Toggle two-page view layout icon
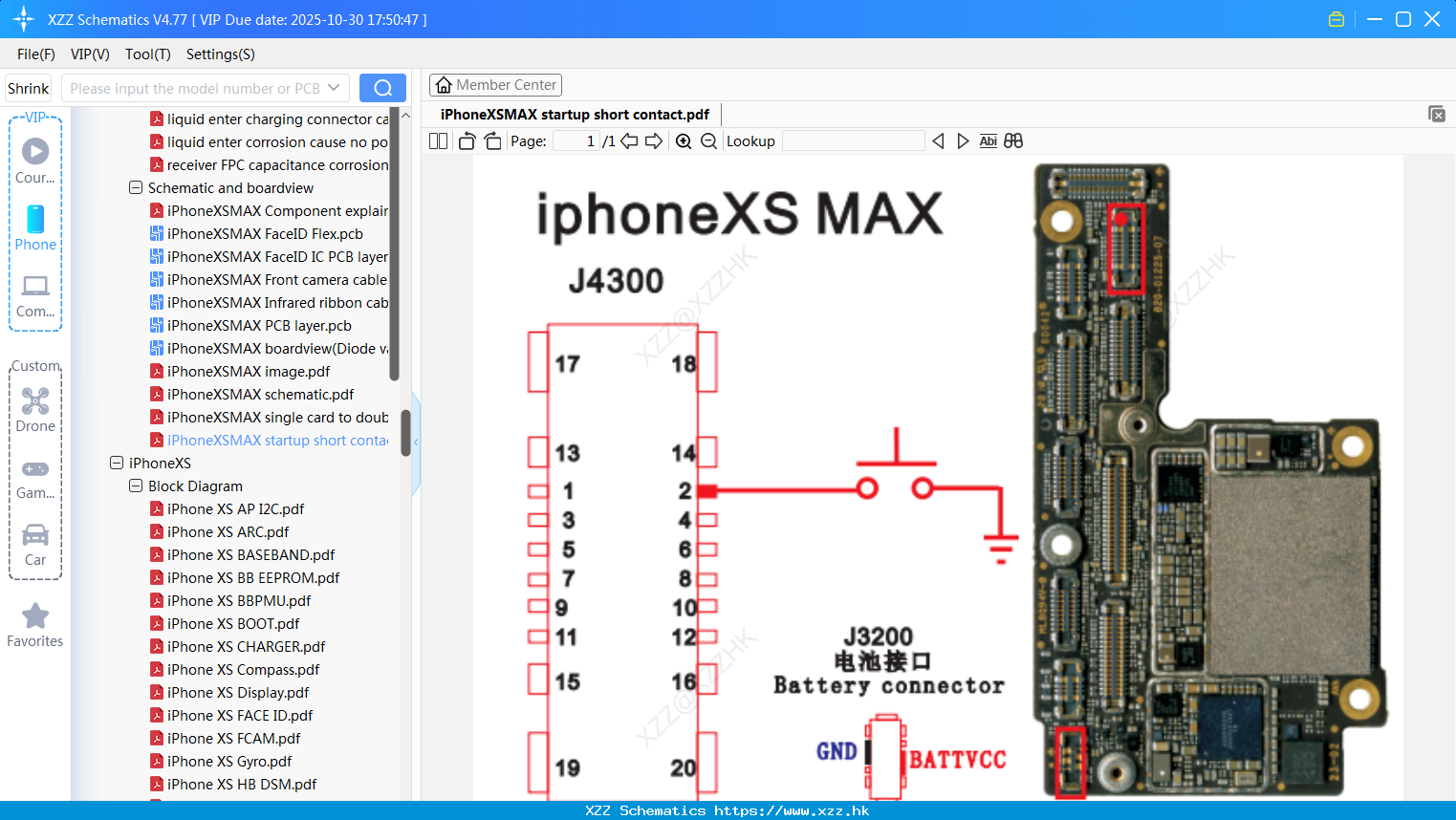 [x=439, y=140]
